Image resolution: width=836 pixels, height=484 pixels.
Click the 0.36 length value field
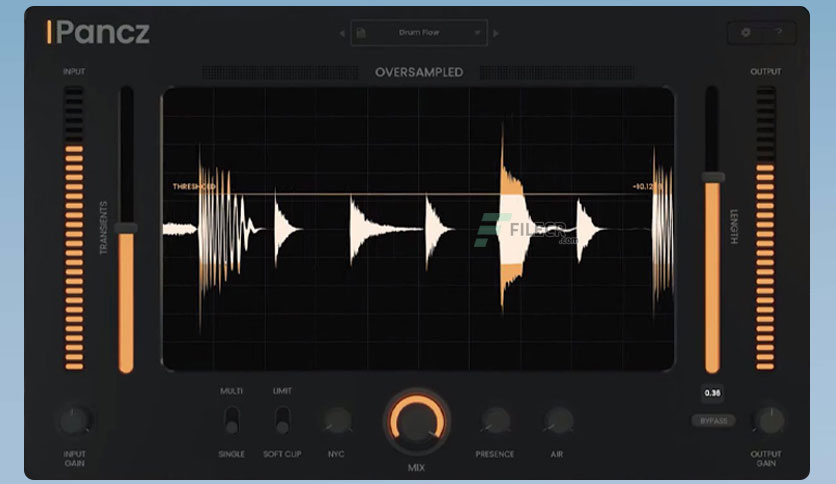[712, 393]
